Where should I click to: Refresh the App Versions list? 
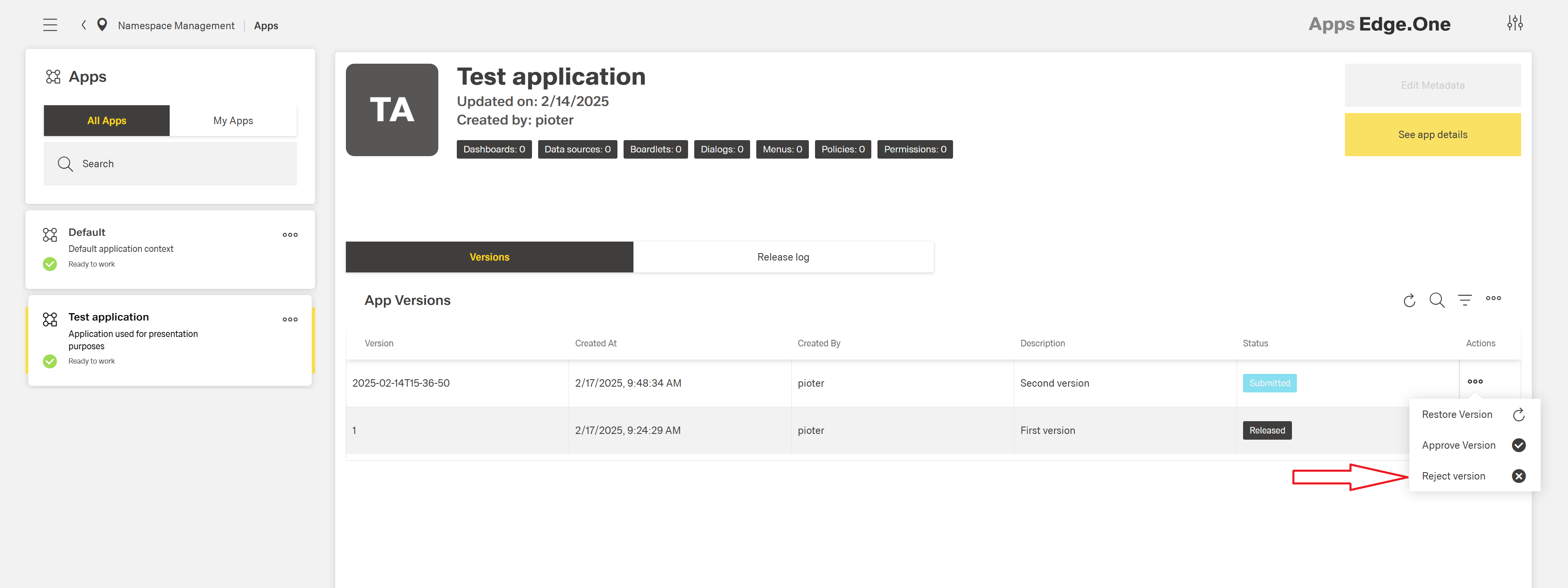1409,300
